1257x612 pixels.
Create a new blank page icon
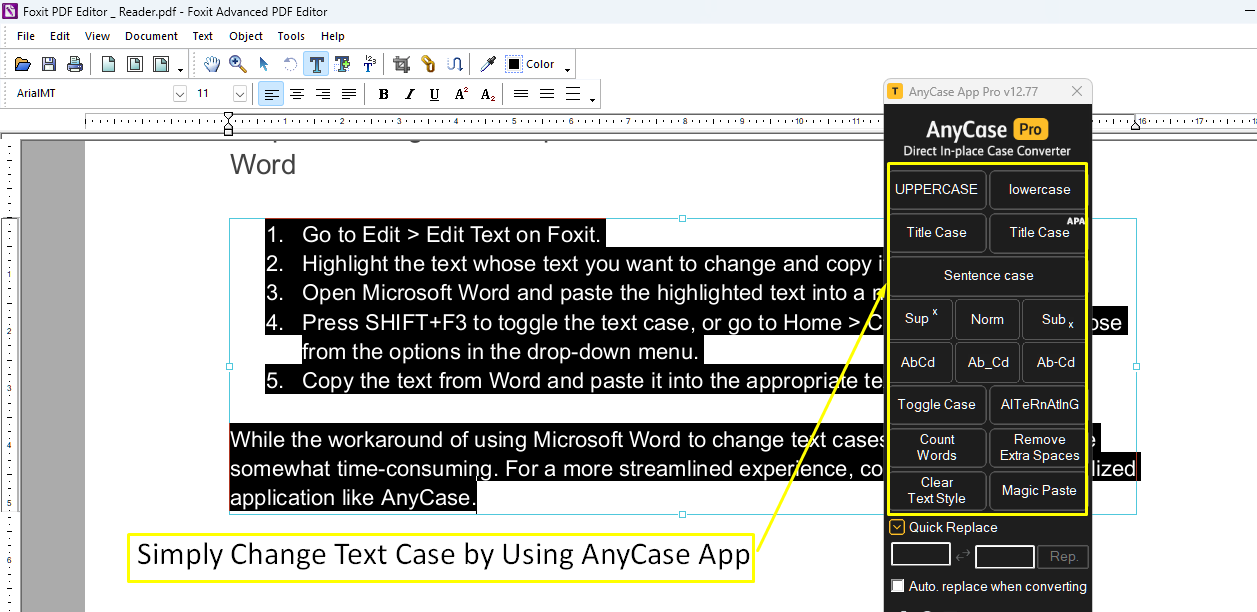click(x=108, y=64)
